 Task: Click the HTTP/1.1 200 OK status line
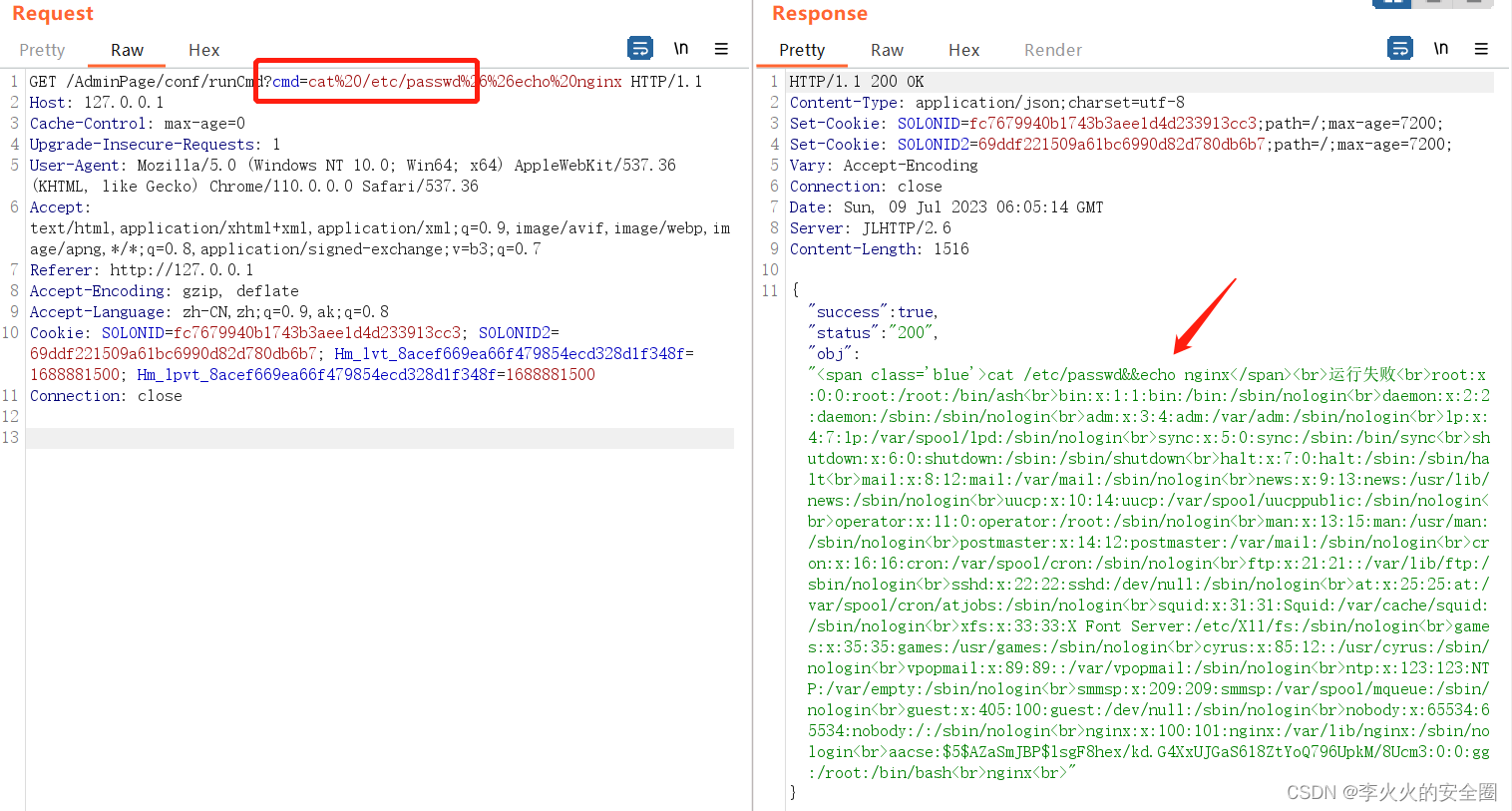point(856,82)
